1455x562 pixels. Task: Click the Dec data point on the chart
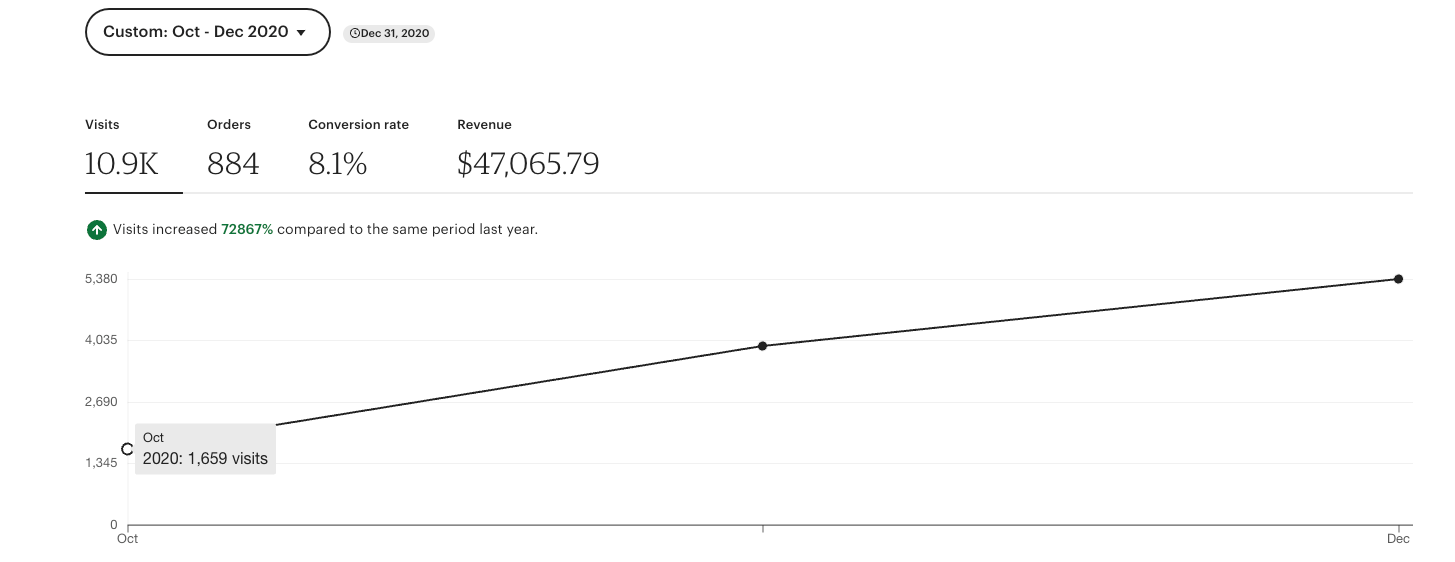click(1398, 279)
